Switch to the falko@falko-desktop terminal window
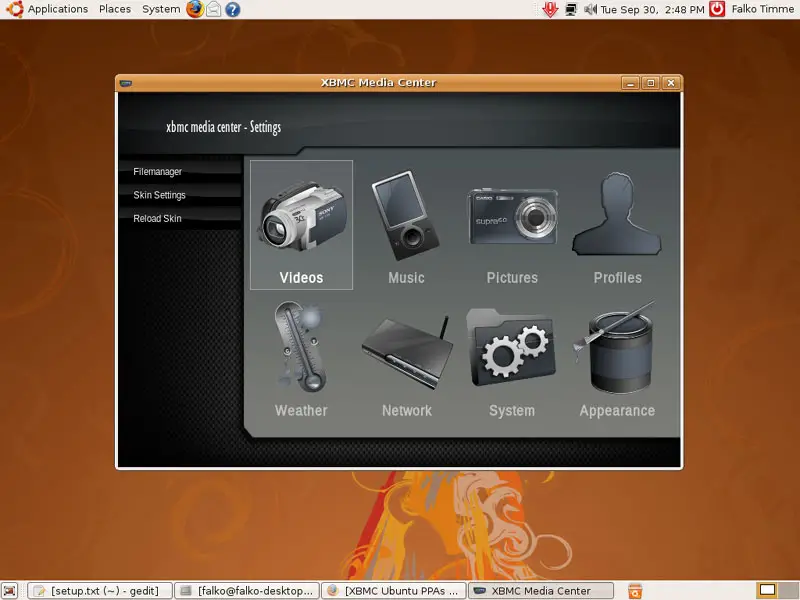Image resolution: width=800 pixels, height=600 pixels. 247,591
